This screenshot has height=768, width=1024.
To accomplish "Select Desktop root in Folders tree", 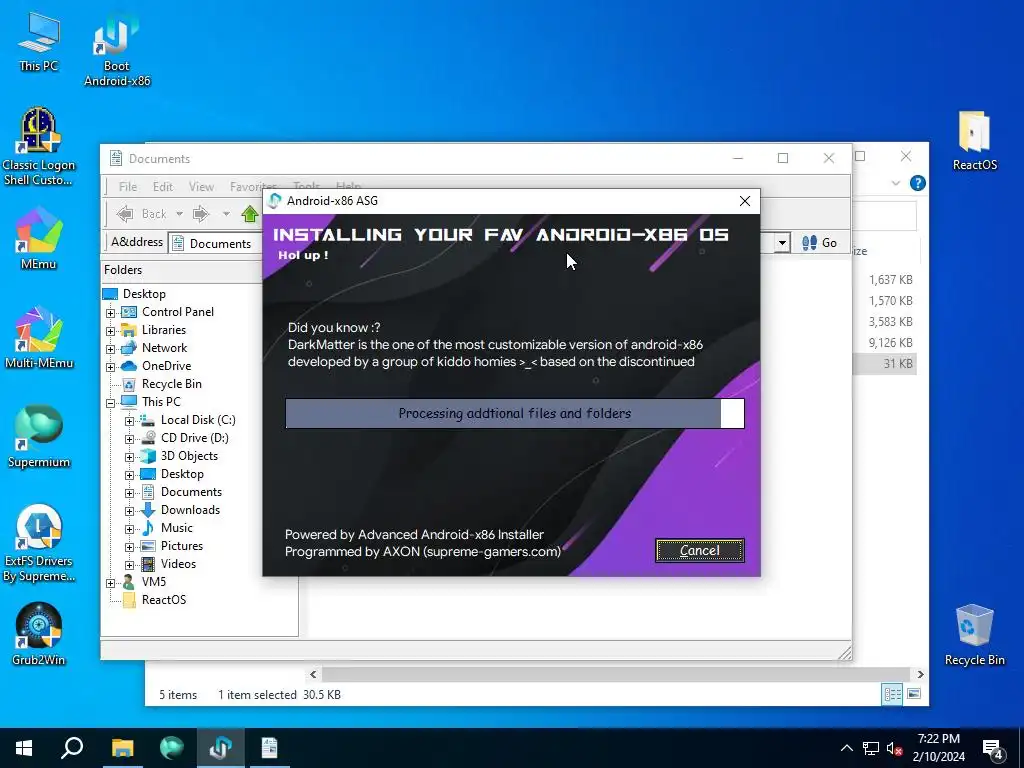I will click(144, 294).
